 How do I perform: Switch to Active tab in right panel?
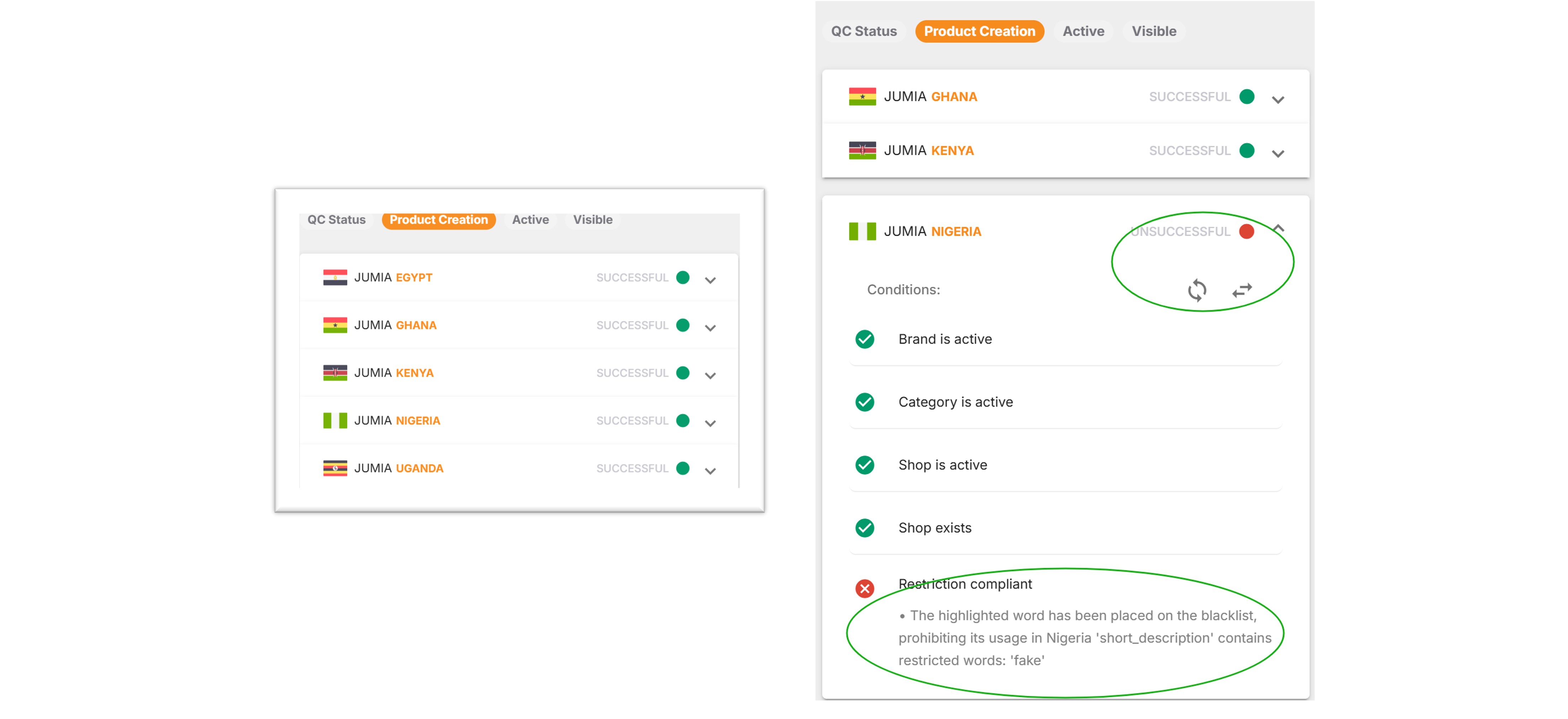(1083, 31)
